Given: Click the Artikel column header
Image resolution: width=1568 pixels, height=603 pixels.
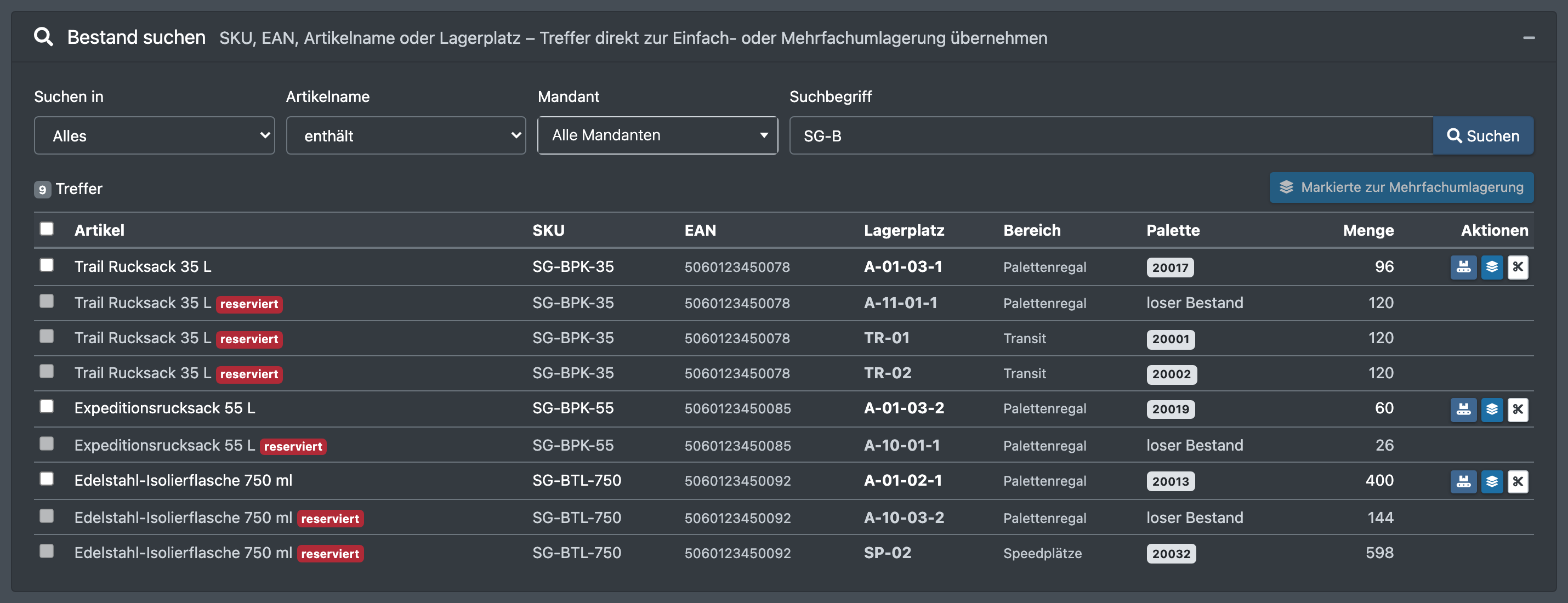Looking at the screenshot, I should click(x=99, y=230).
